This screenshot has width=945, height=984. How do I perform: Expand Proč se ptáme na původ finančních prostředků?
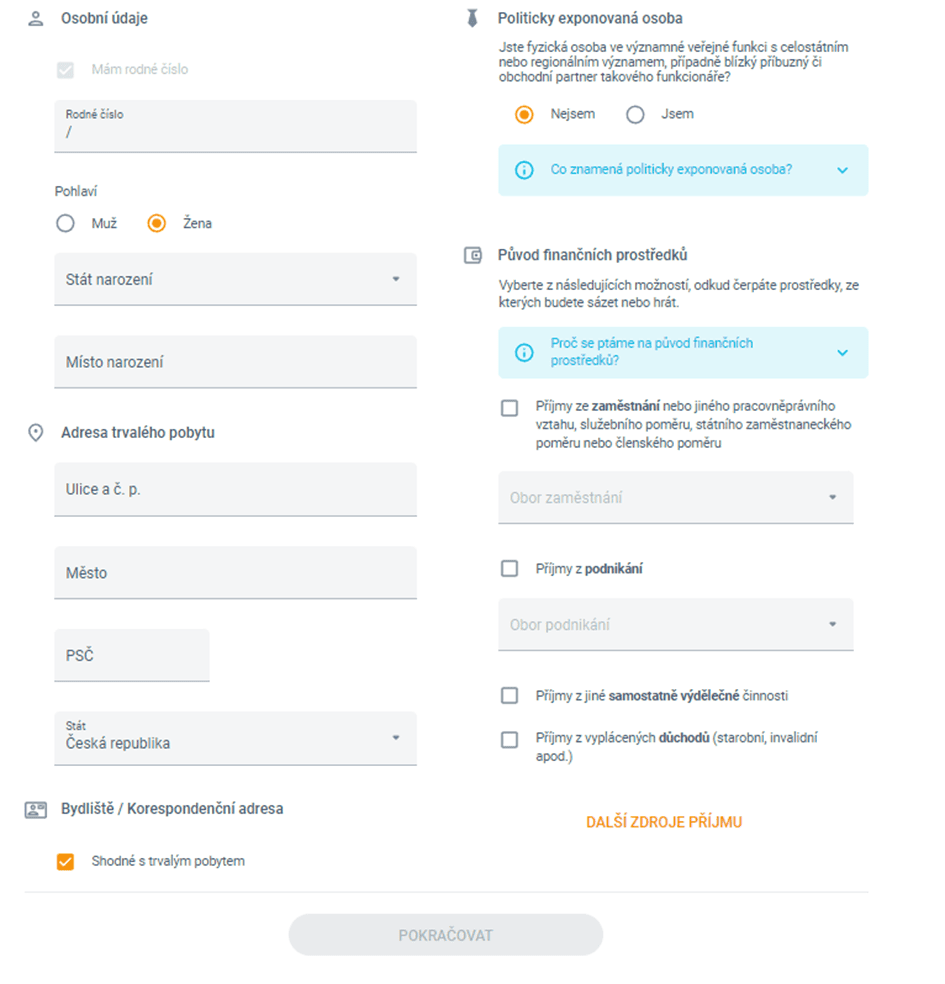coord(683,353)
